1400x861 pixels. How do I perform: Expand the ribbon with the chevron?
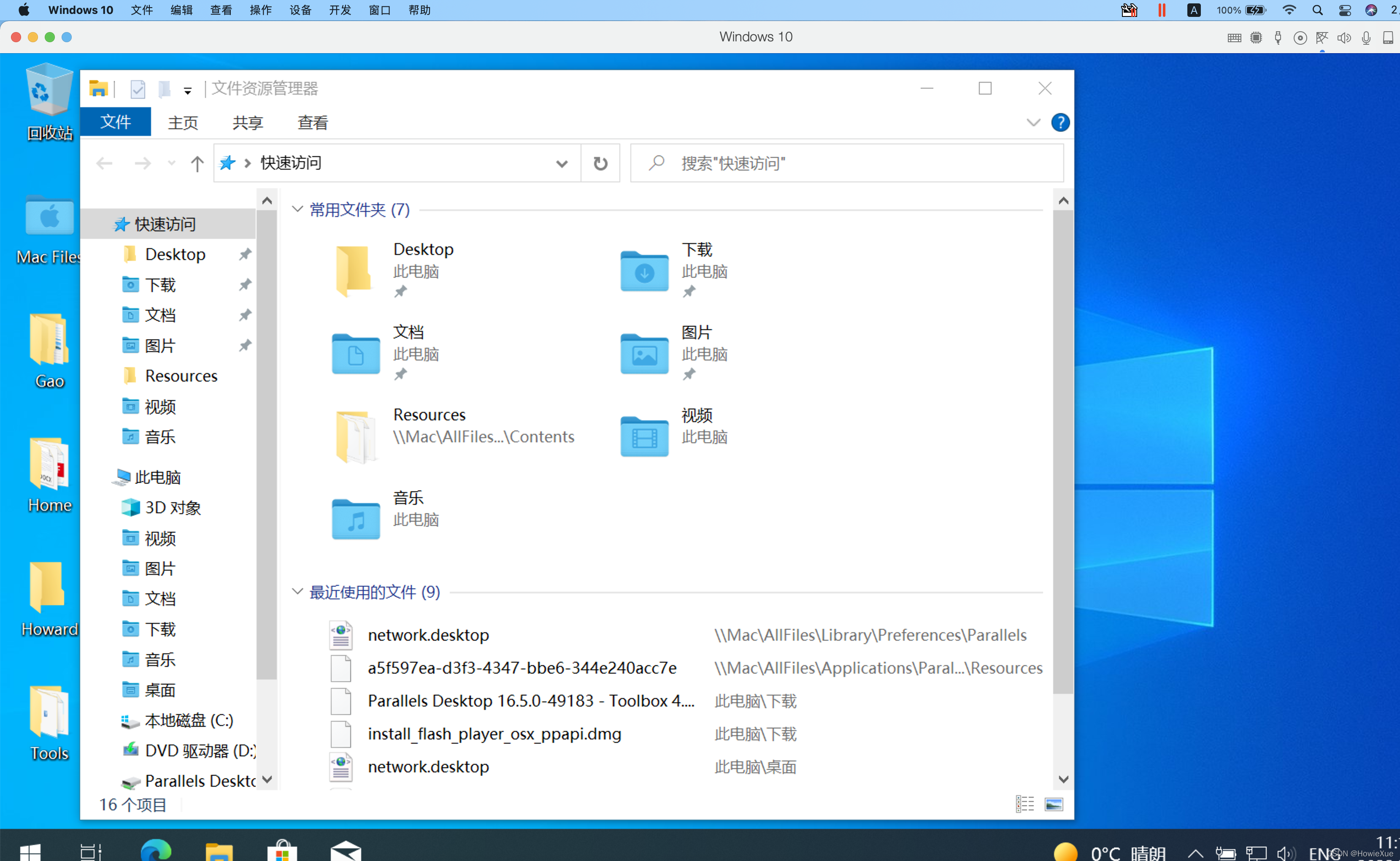1033,122
